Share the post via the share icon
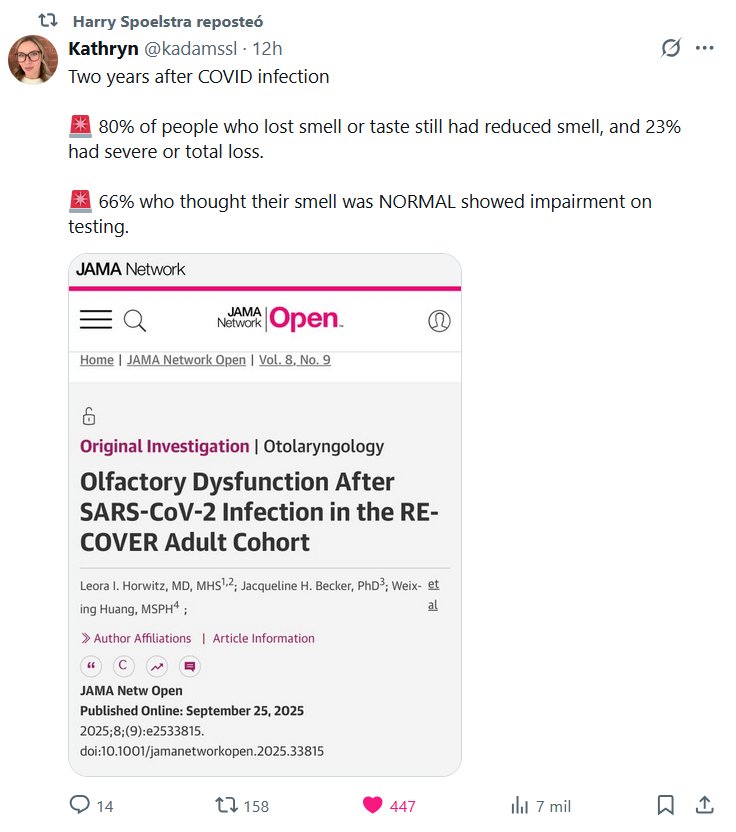This screenshot has width=736, height=832. pyautogui.click(x=704, y=805)
